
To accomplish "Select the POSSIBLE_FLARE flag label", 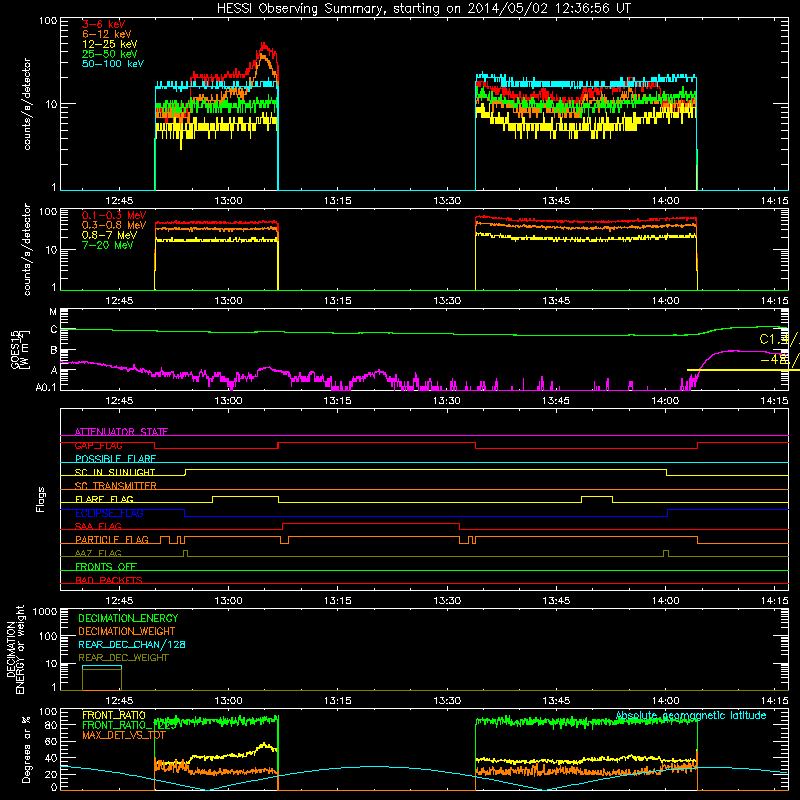I will tap(115, 459).
